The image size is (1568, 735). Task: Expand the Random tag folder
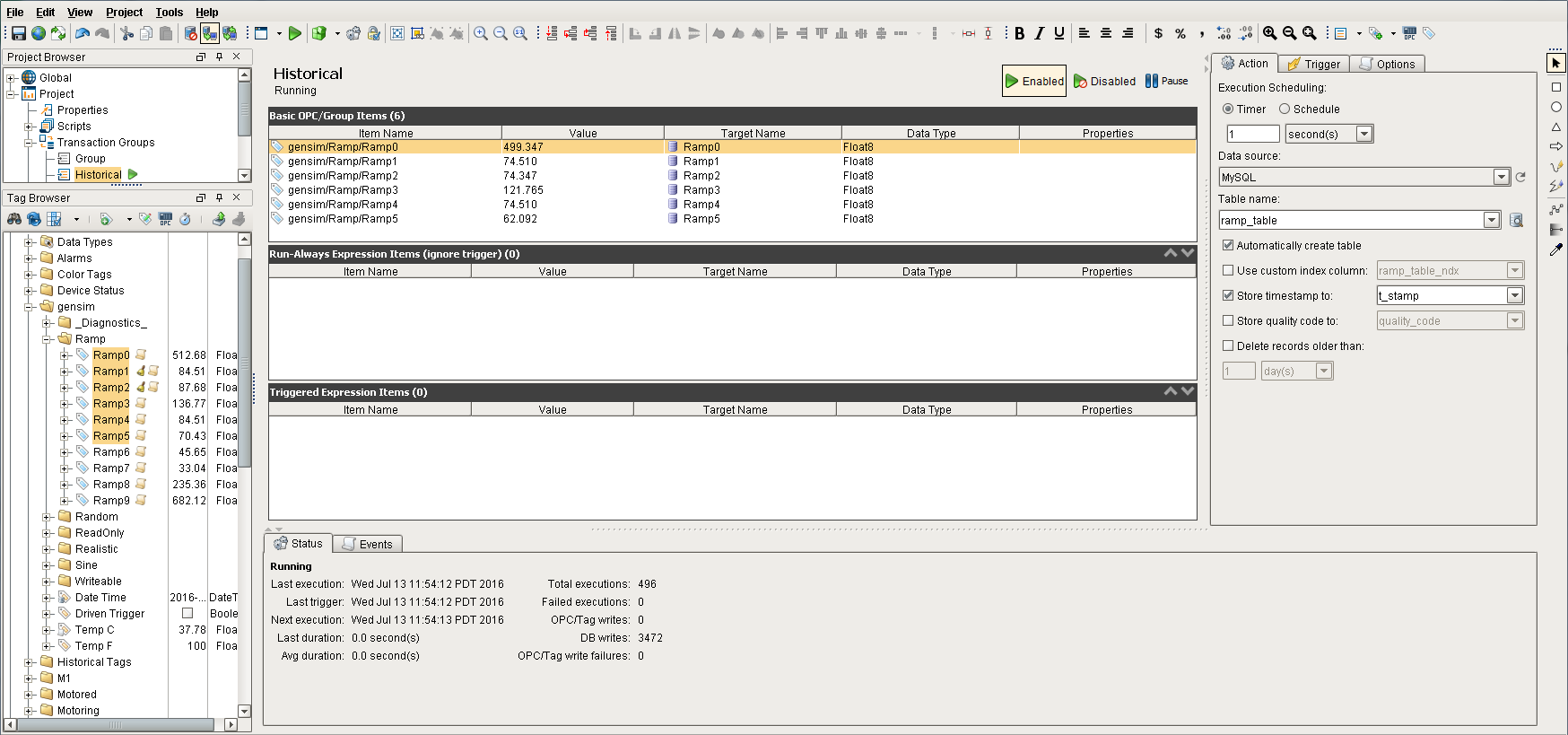point(47,517)
